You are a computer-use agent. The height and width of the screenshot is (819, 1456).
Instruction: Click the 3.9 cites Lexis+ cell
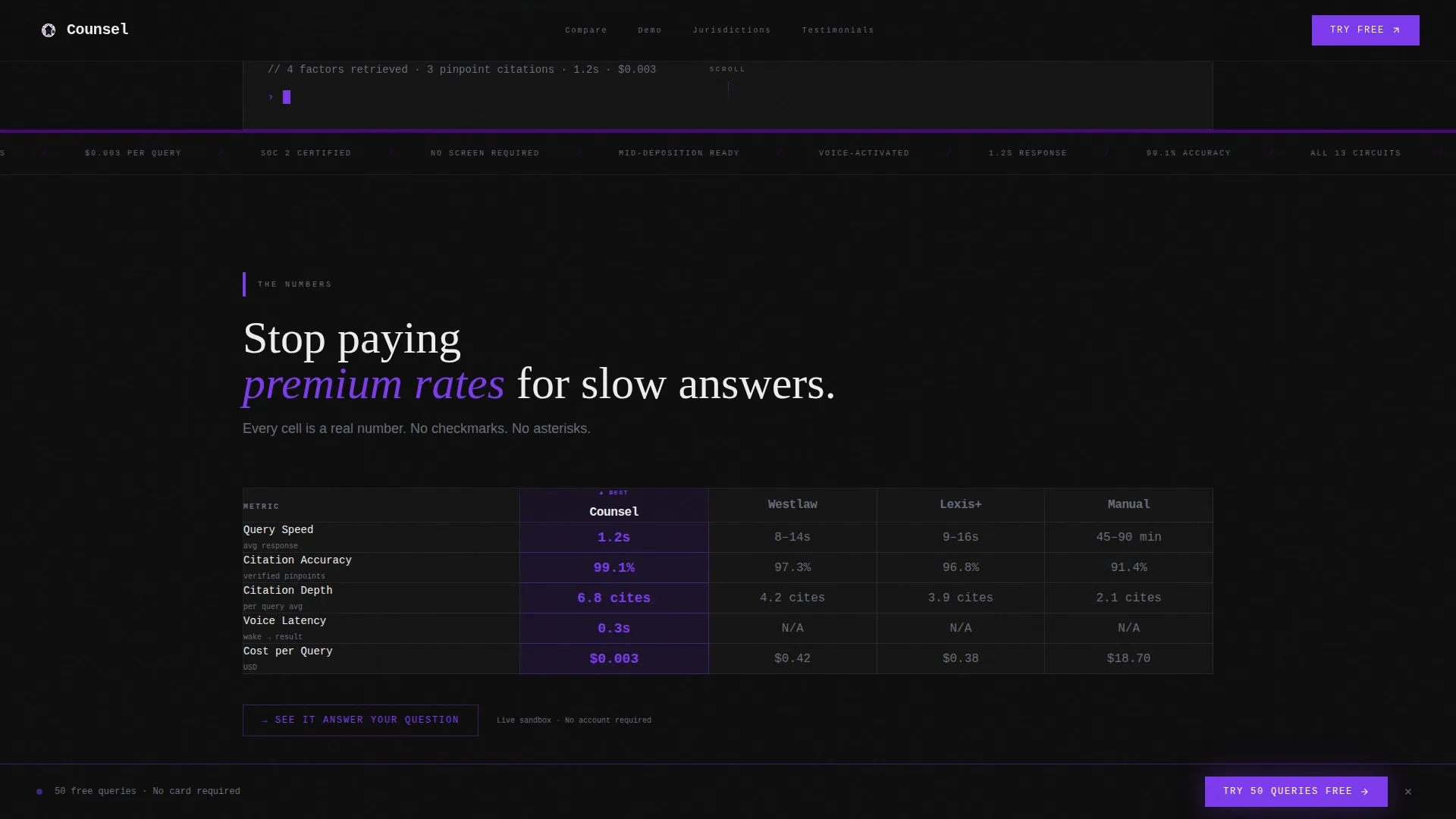(961, 598)
